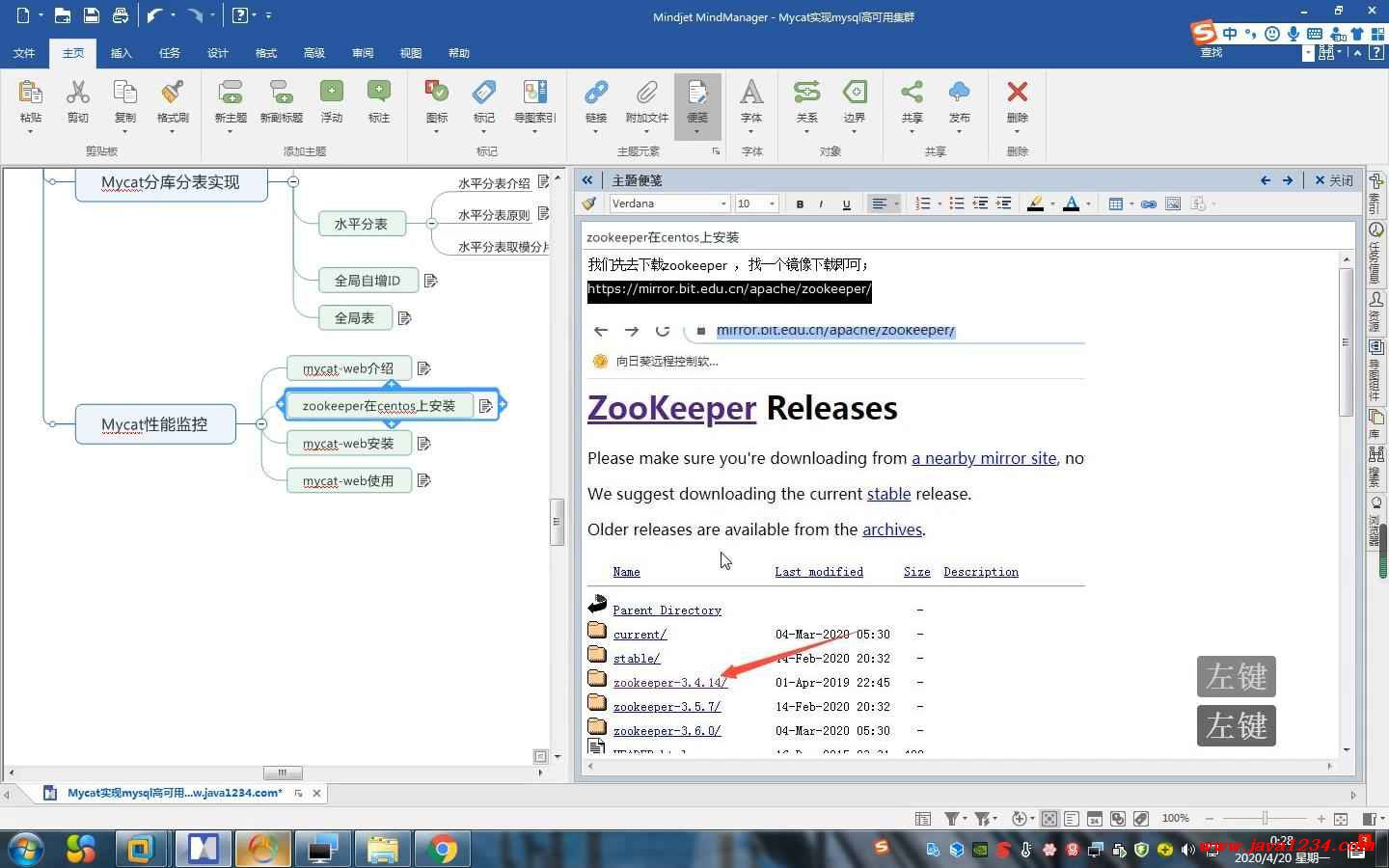
Task: Open the font color dropdown arrow
Action: (1088, 203)
